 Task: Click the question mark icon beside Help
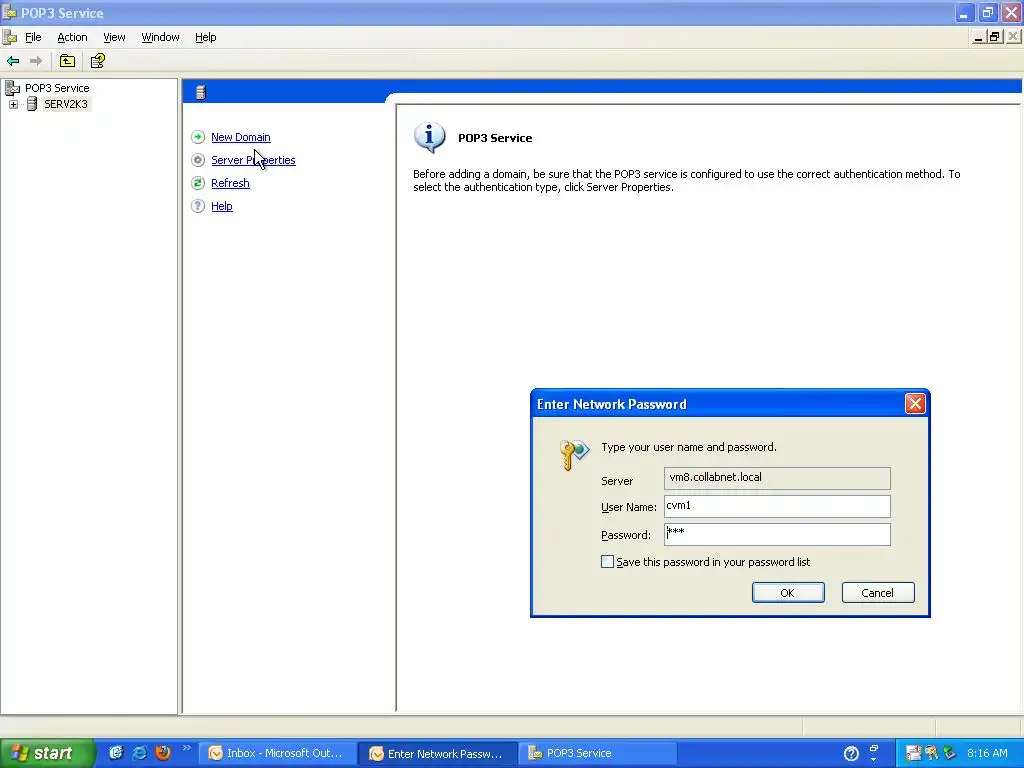[x=198, y=206]
